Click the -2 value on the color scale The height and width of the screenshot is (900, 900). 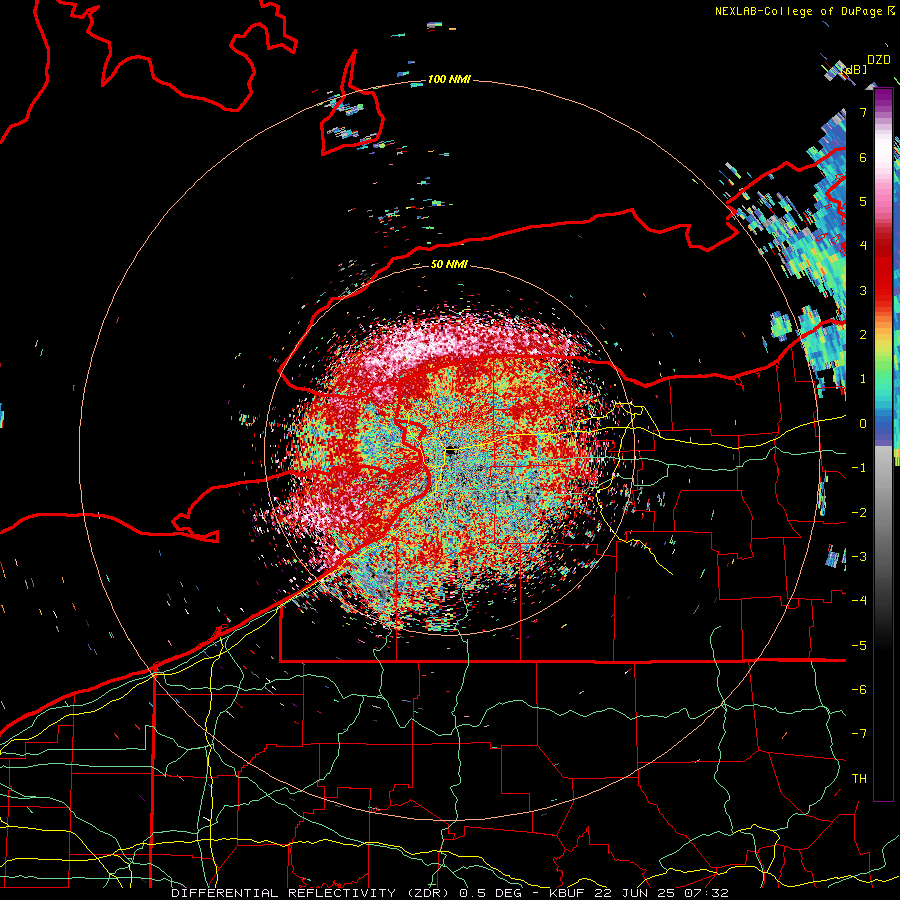[859, 513]
